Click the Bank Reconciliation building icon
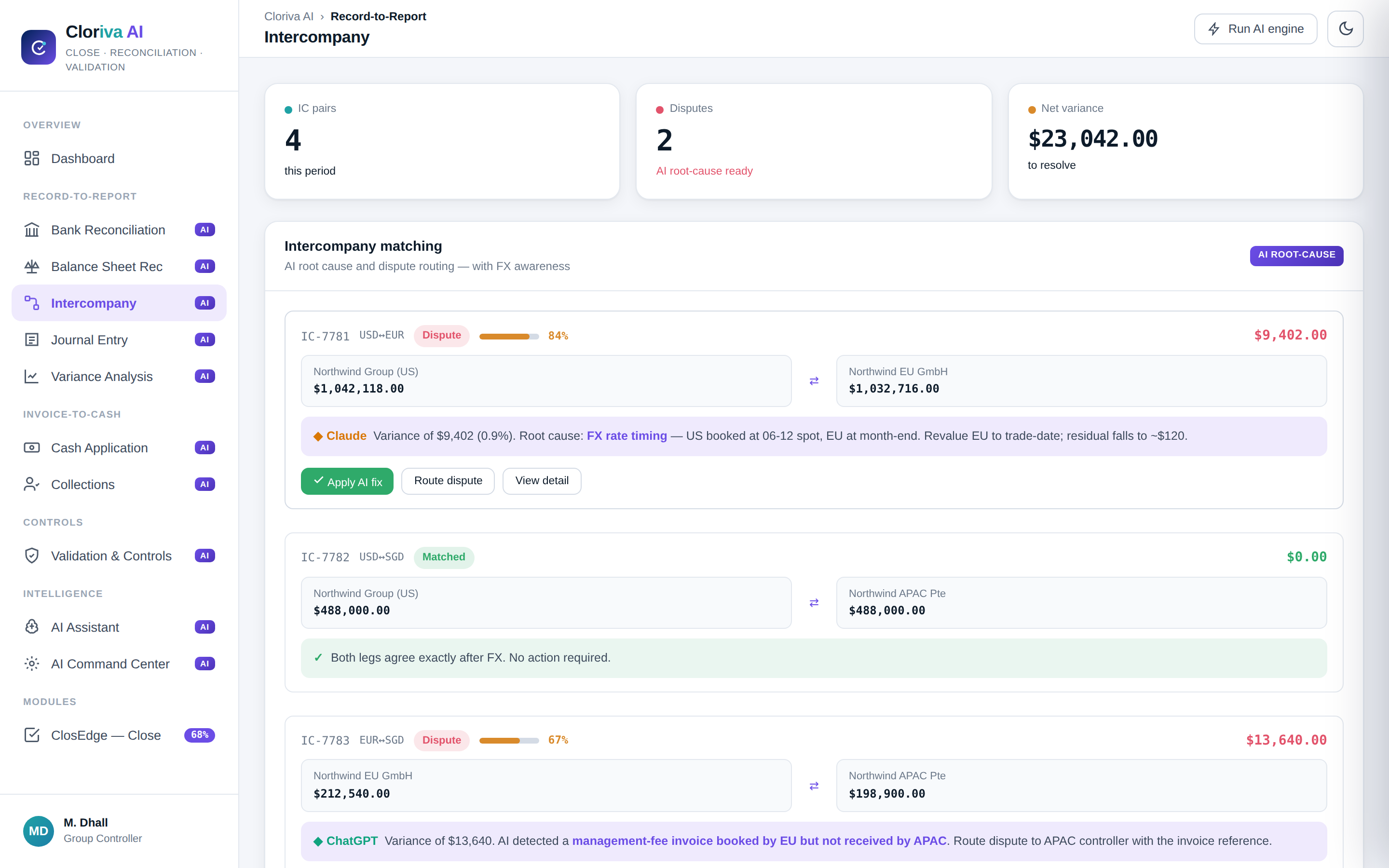 (31, 230)
